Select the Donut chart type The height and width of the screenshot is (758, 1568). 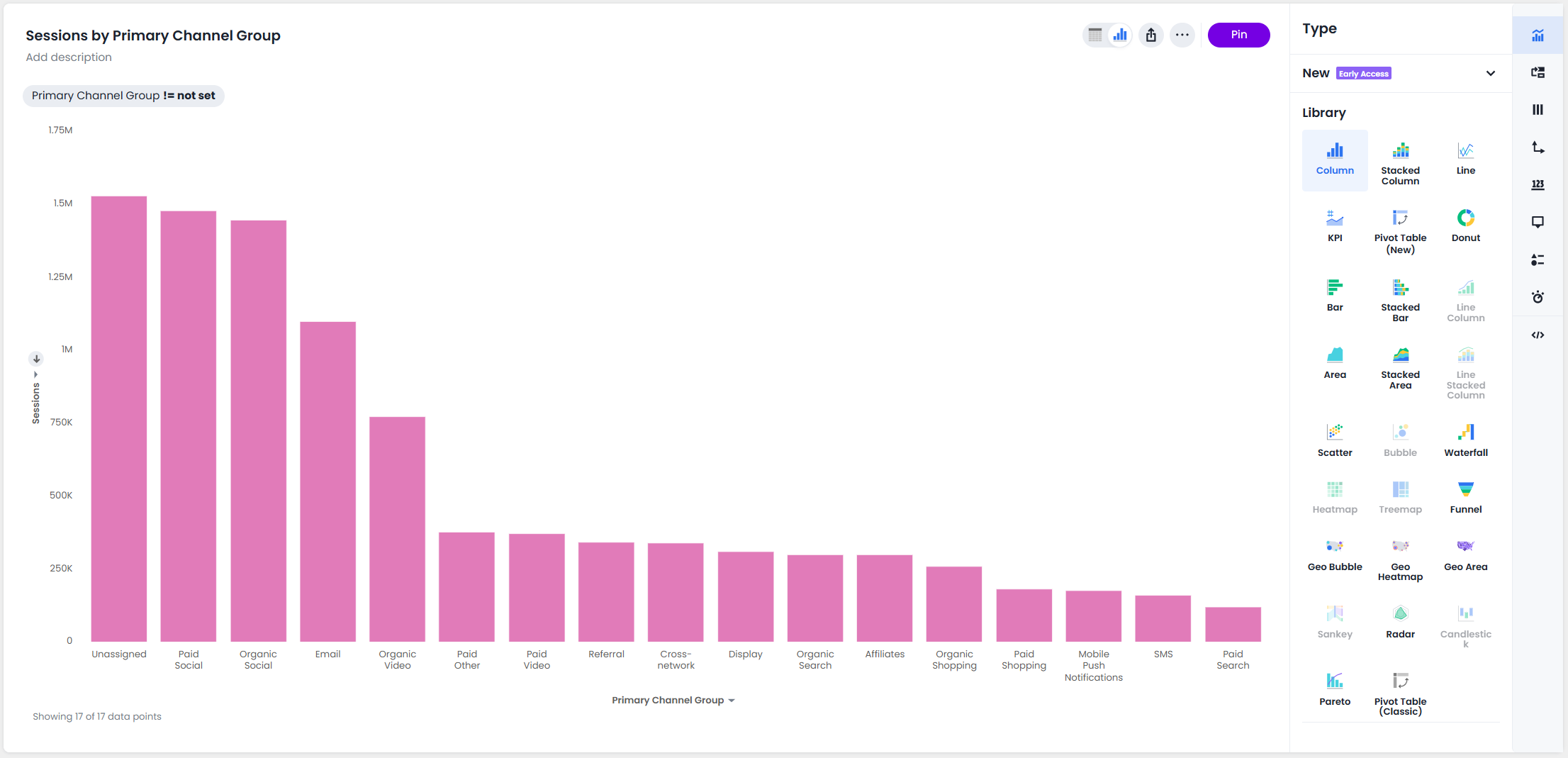(1465, 225)
